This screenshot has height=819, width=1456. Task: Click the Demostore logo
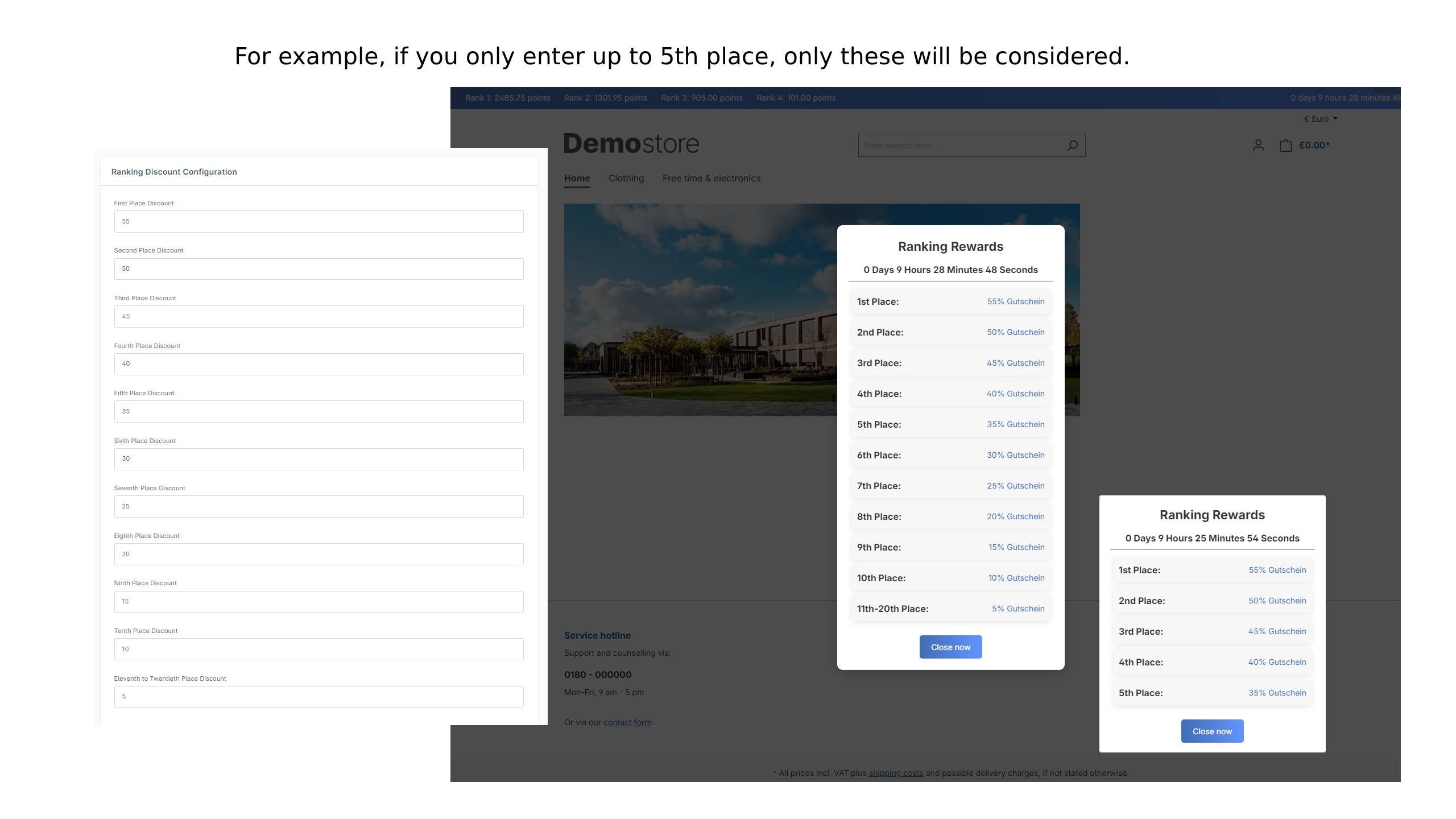pyautogui.click(x=631, y=144)
